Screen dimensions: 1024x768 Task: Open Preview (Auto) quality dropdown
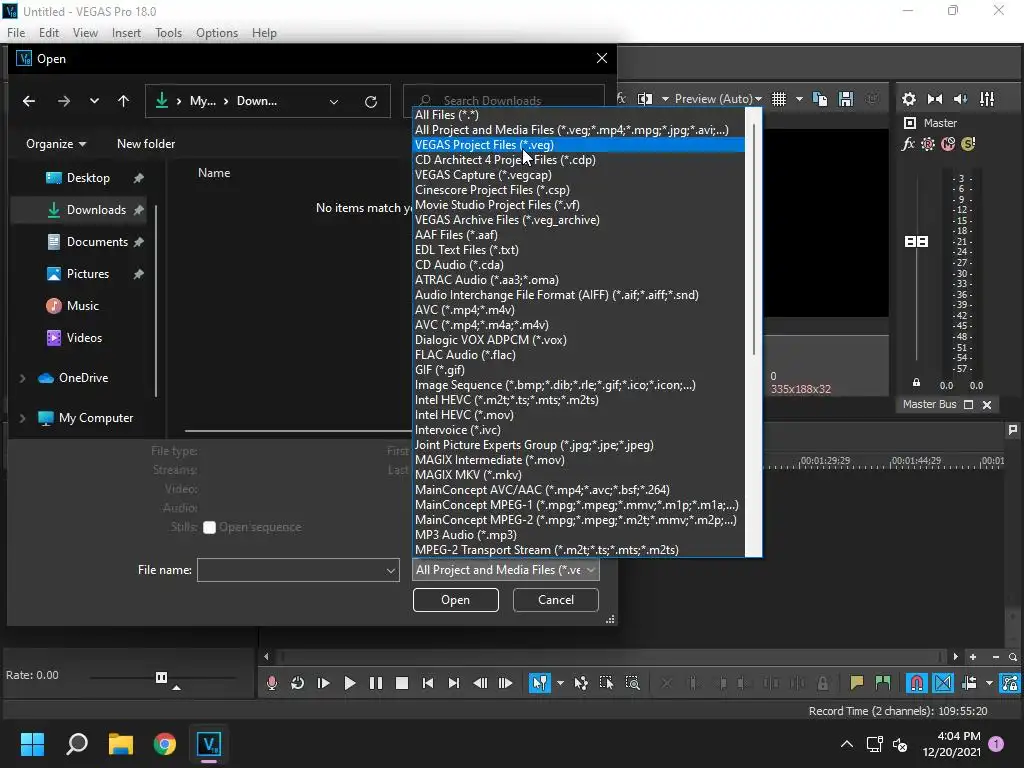(x=718, y=99)
